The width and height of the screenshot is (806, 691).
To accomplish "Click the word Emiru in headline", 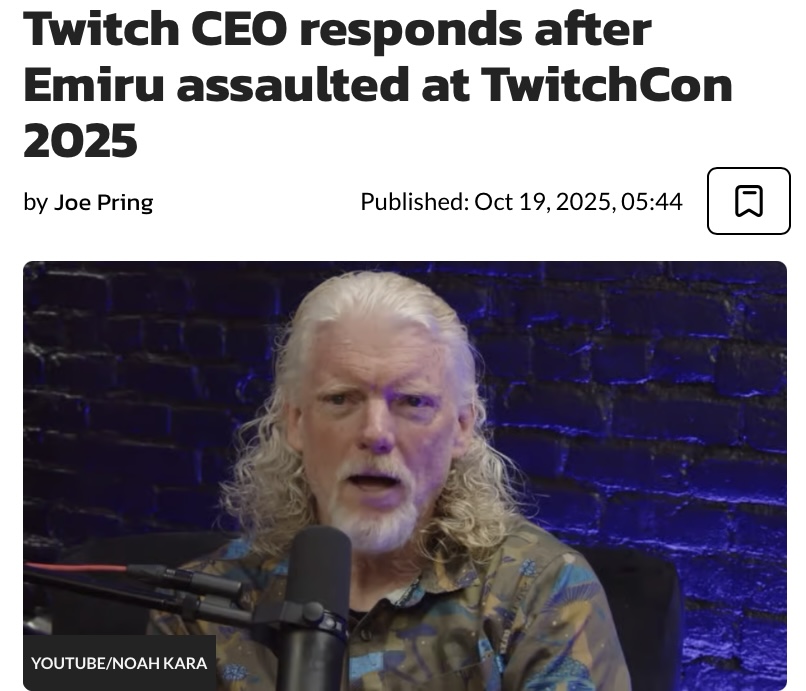I will (94, 85).
